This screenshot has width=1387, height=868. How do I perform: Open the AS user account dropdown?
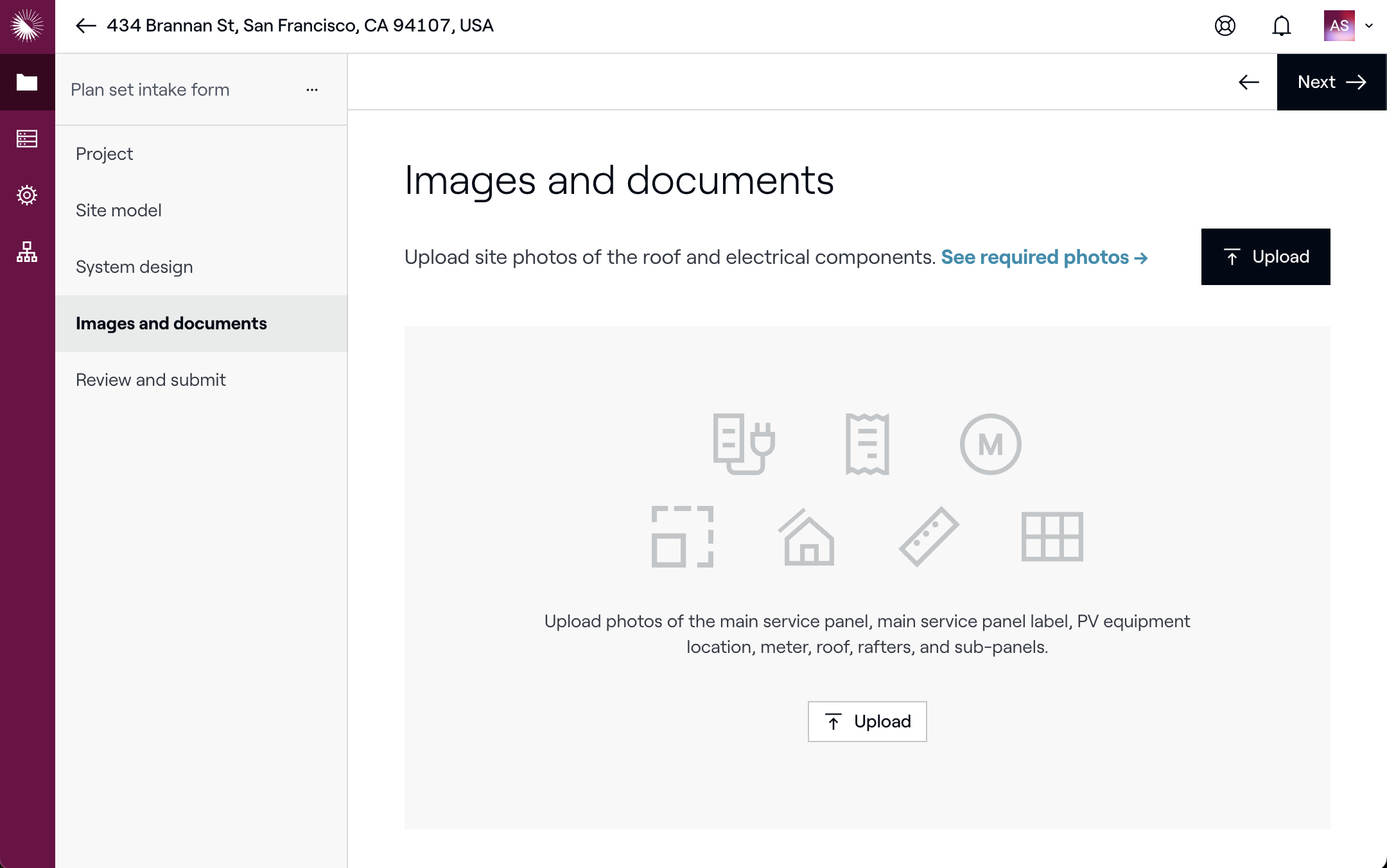point(1348,26)
